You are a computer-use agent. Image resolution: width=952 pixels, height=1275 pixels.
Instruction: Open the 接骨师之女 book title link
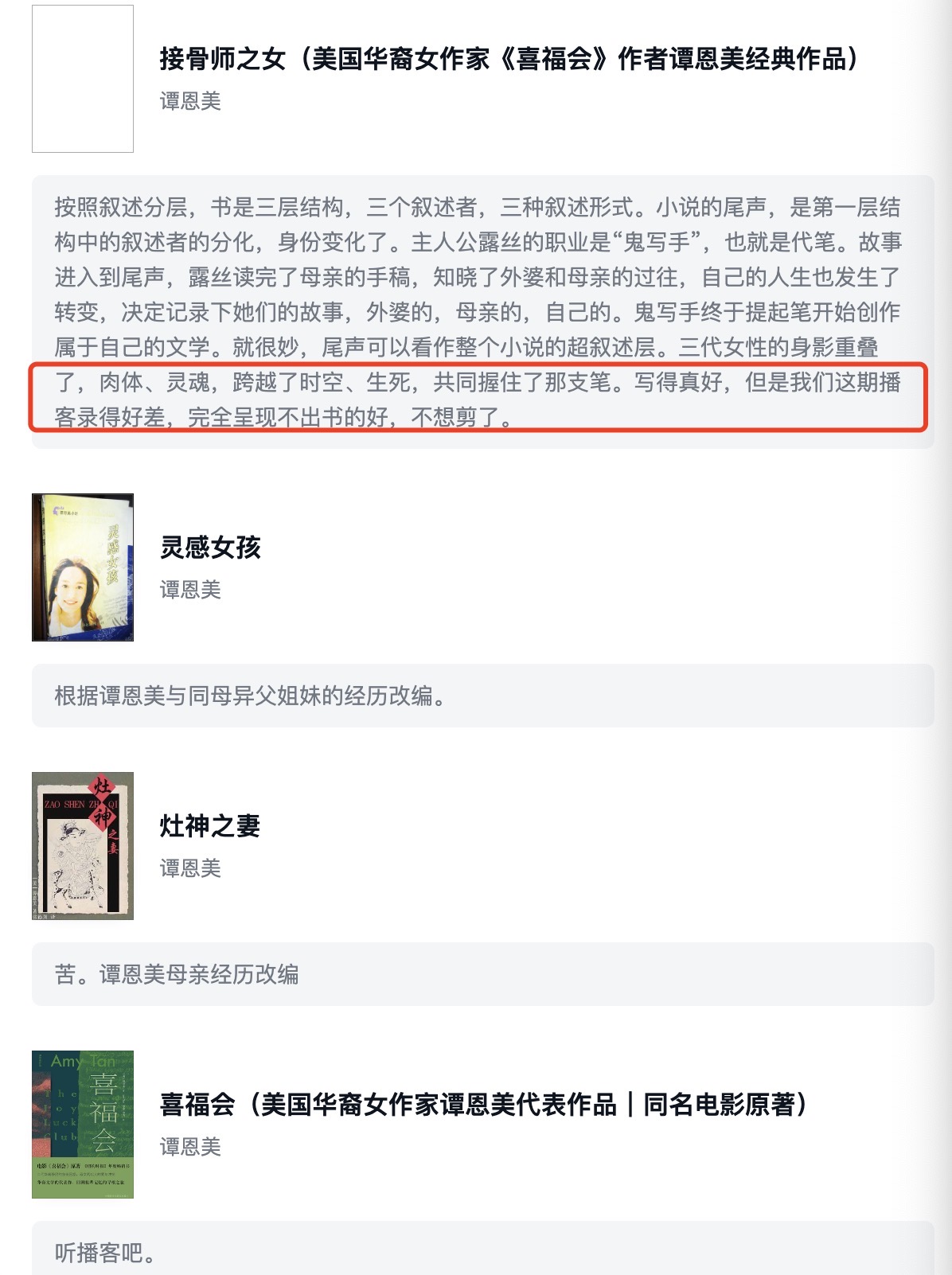coord(509,59)
